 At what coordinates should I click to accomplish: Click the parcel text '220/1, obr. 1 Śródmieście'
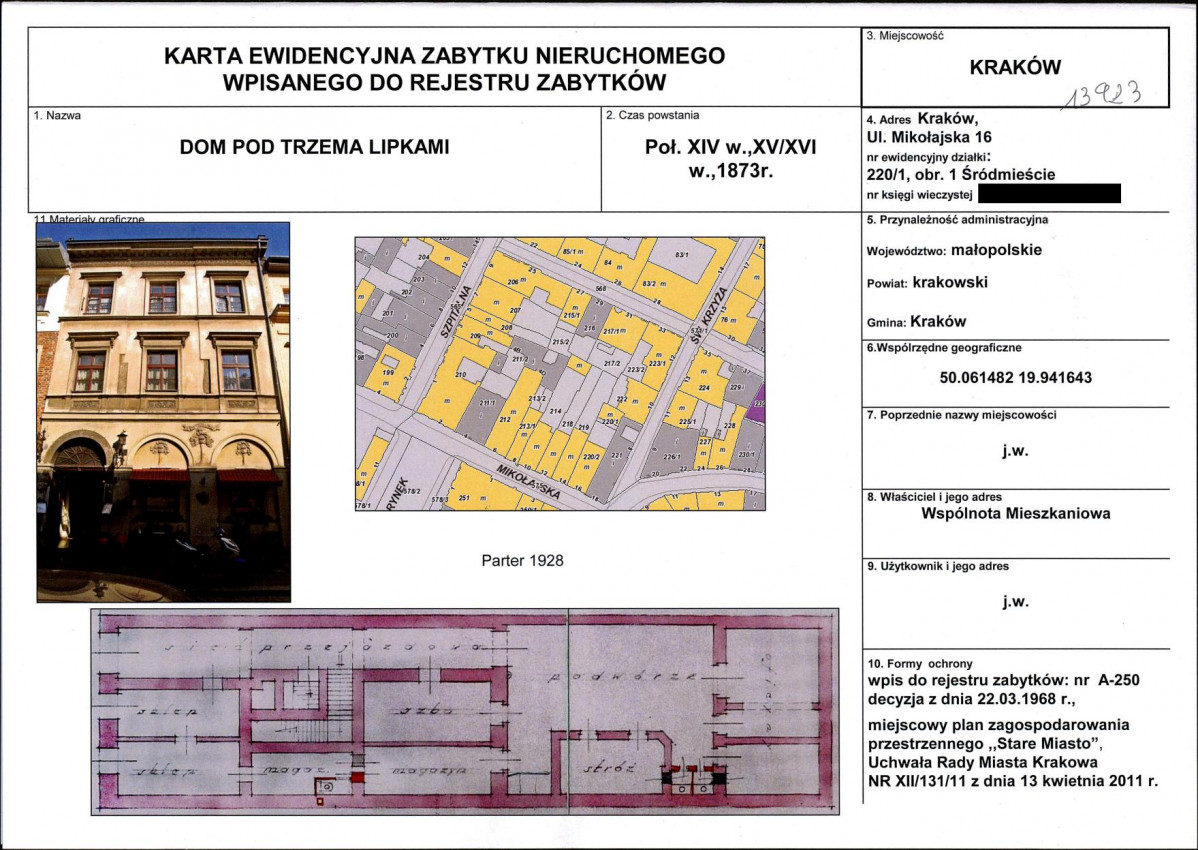pos(961,174)
